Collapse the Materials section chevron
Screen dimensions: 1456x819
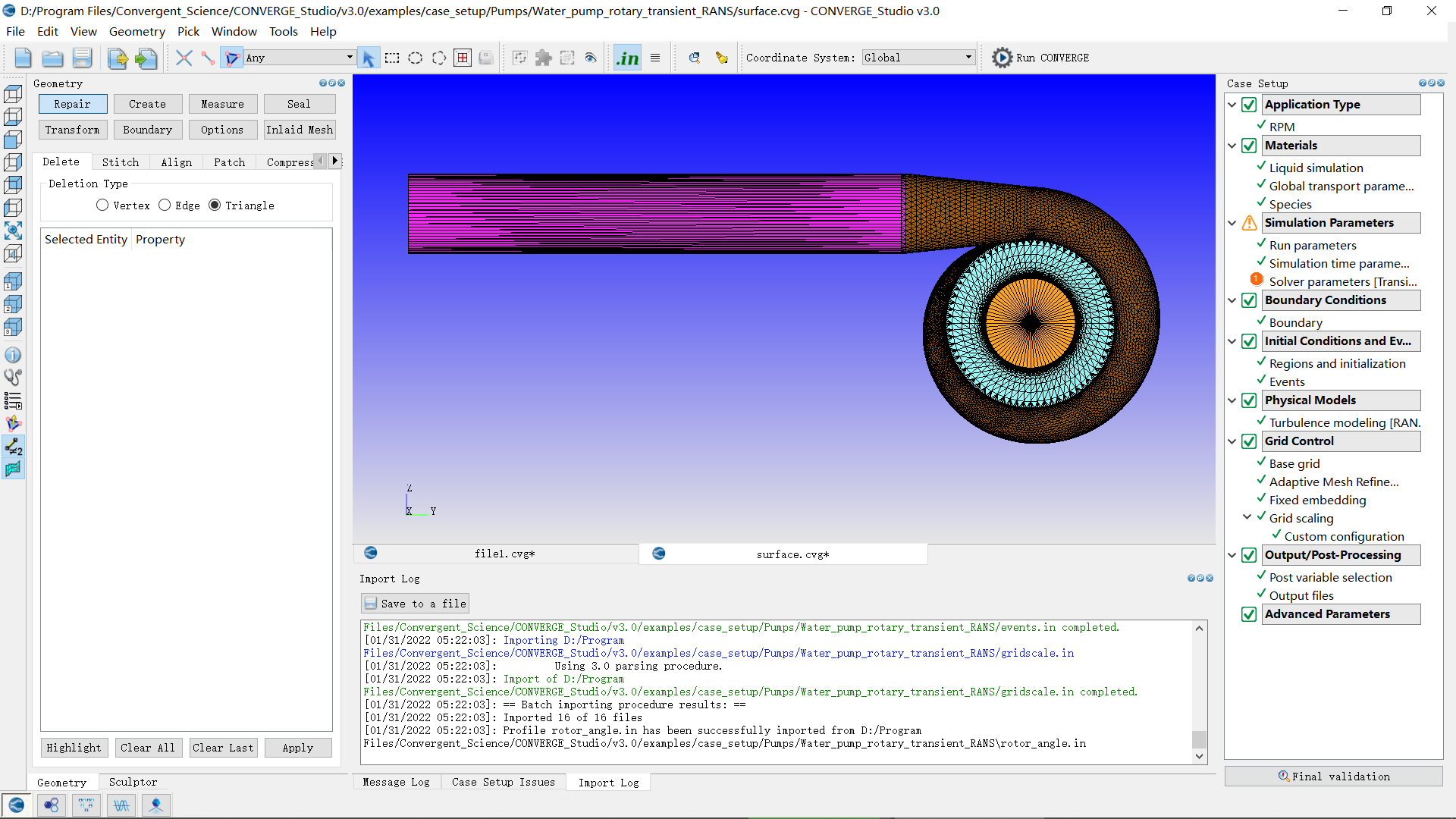[x=1232, y=146]
